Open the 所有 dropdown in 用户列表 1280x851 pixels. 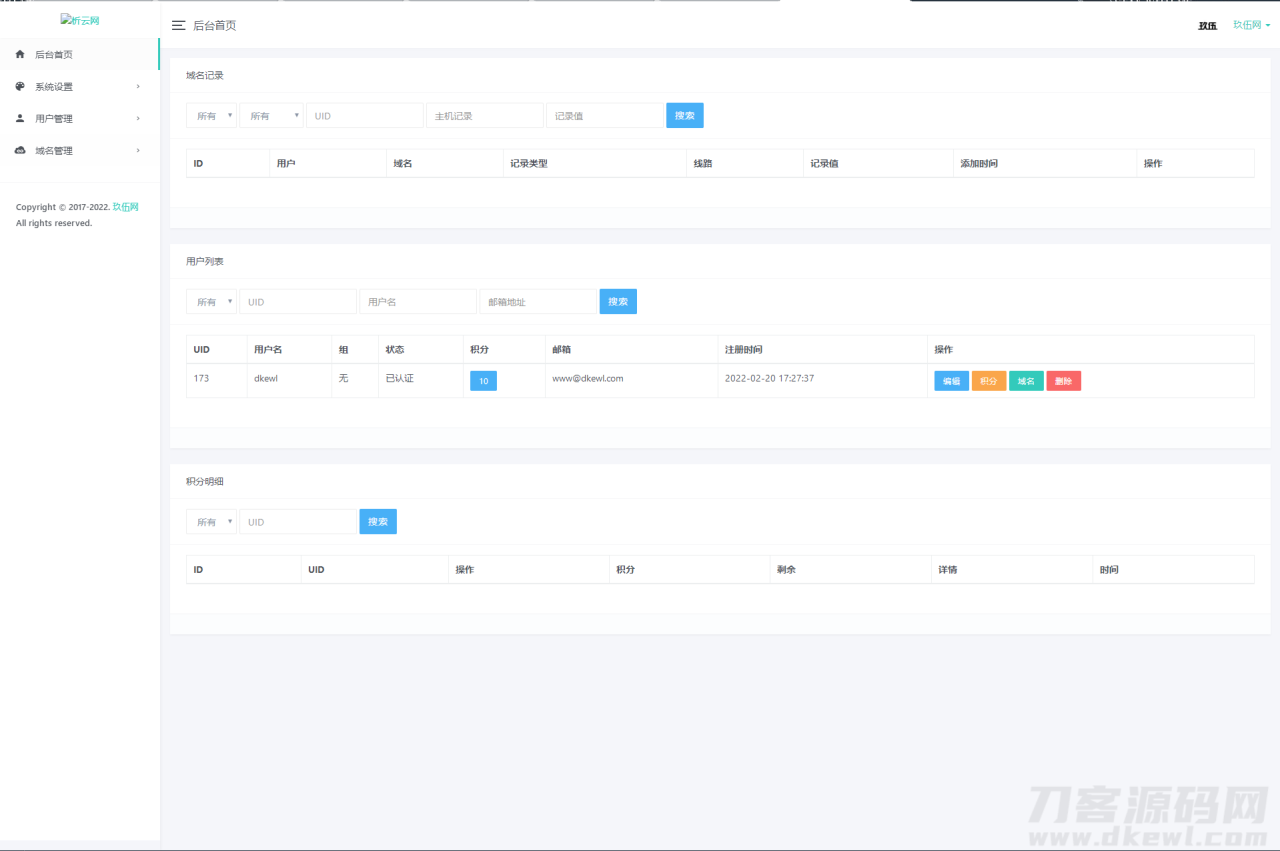[x=211, y=302]
